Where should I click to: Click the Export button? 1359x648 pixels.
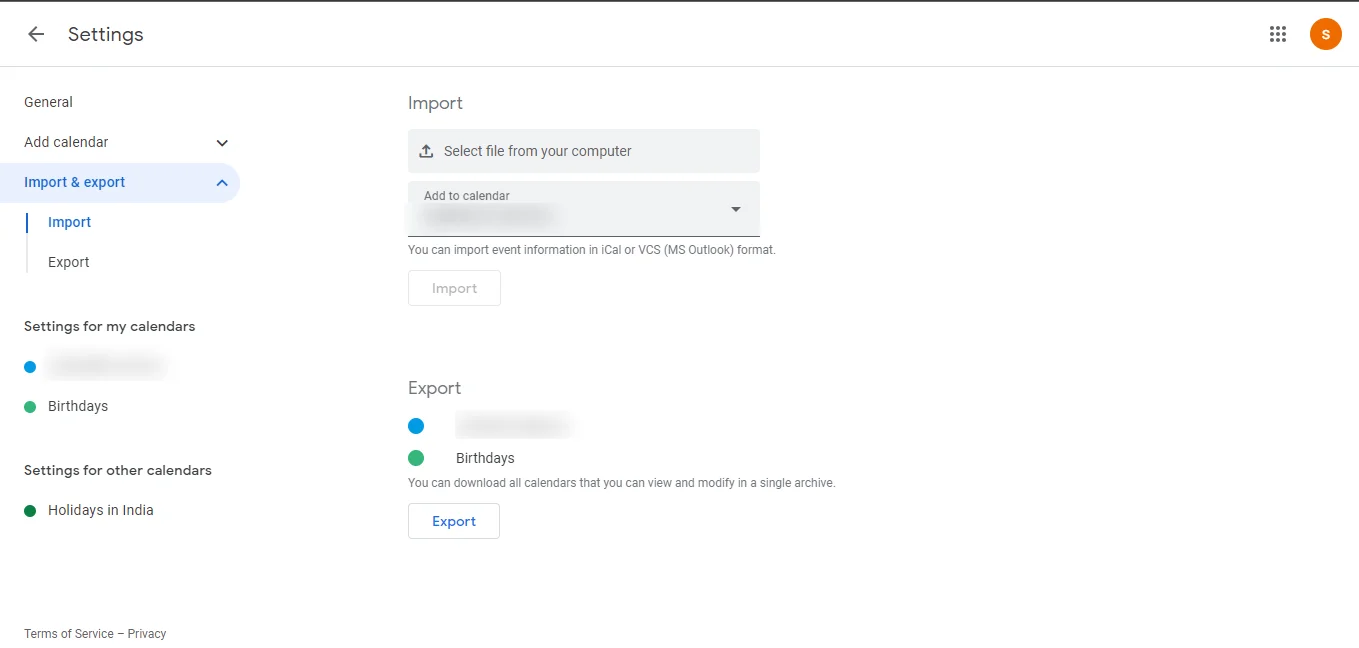(454, 521)
